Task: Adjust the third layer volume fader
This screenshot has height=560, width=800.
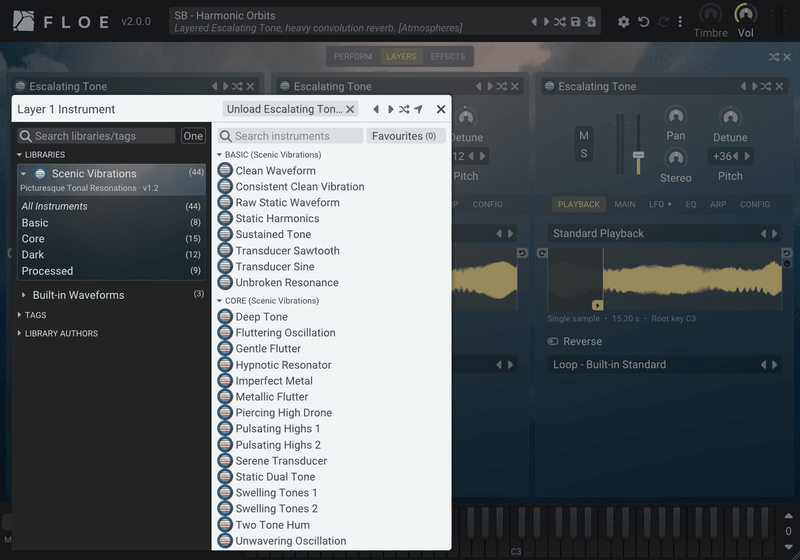Action: 638,156
